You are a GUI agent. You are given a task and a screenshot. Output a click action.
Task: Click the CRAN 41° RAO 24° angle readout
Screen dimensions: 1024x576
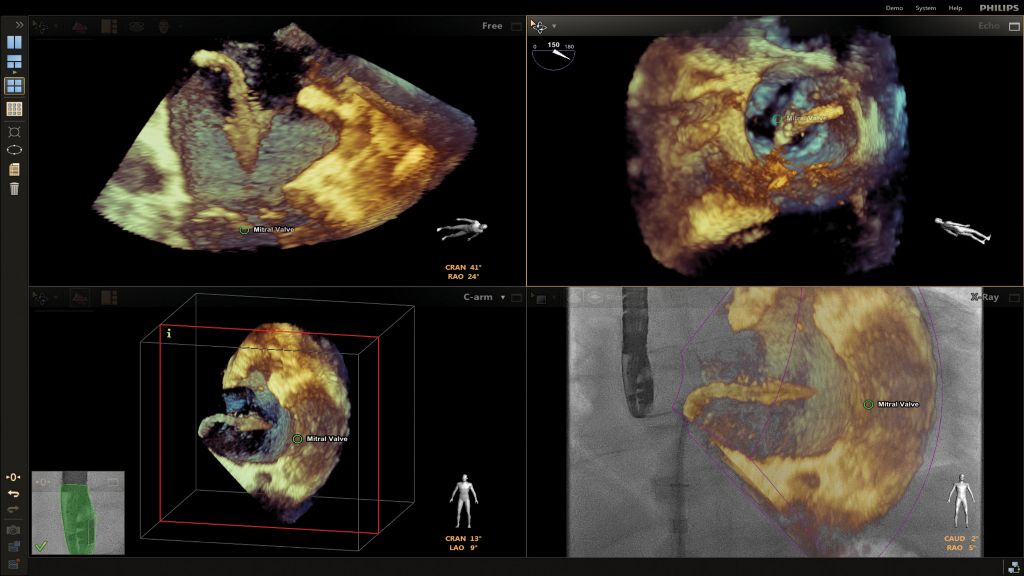(x=463, y=272)
